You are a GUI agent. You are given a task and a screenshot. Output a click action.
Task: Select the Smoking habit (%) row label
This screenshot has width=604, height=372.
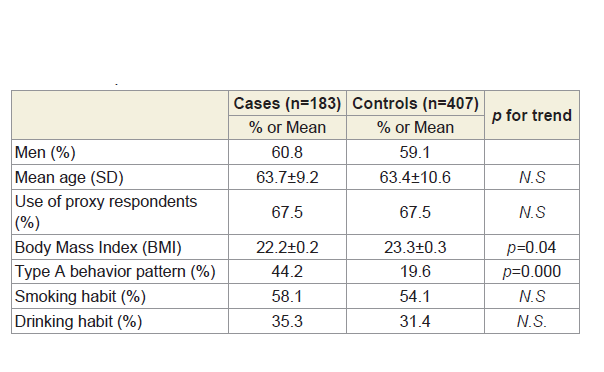[x=80, y=297]
